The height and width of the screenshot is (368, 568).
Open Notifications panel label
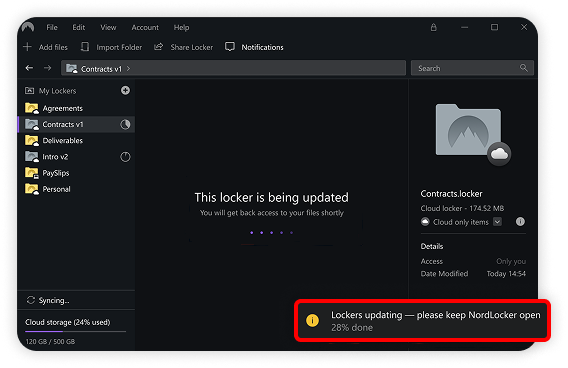(x=262, y=47)
